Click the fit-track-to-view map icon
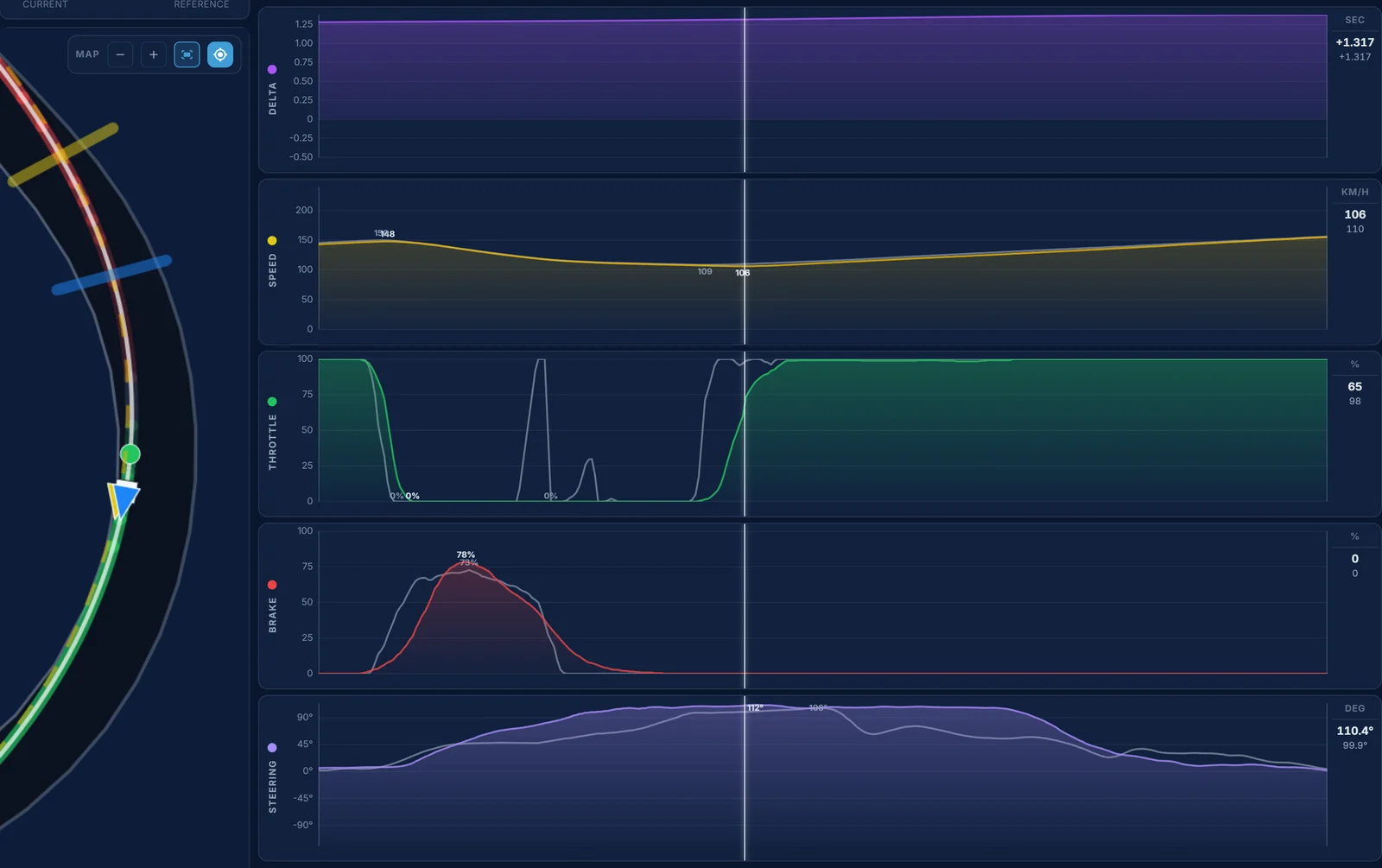The width and height of the screenshot is (1382, 868). click(187, 54)
